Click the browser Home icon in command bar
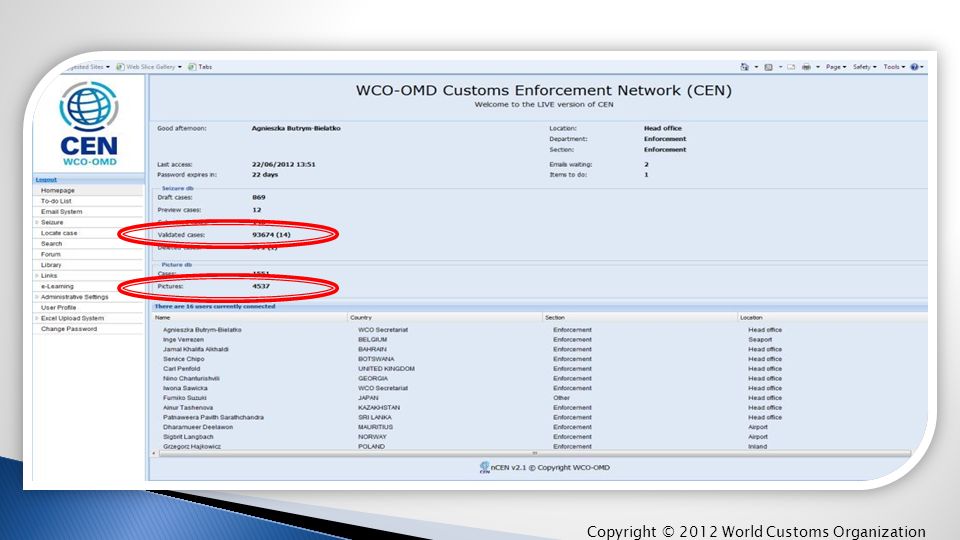The width and height of the screenshot is (960, 540). [744, 67]
